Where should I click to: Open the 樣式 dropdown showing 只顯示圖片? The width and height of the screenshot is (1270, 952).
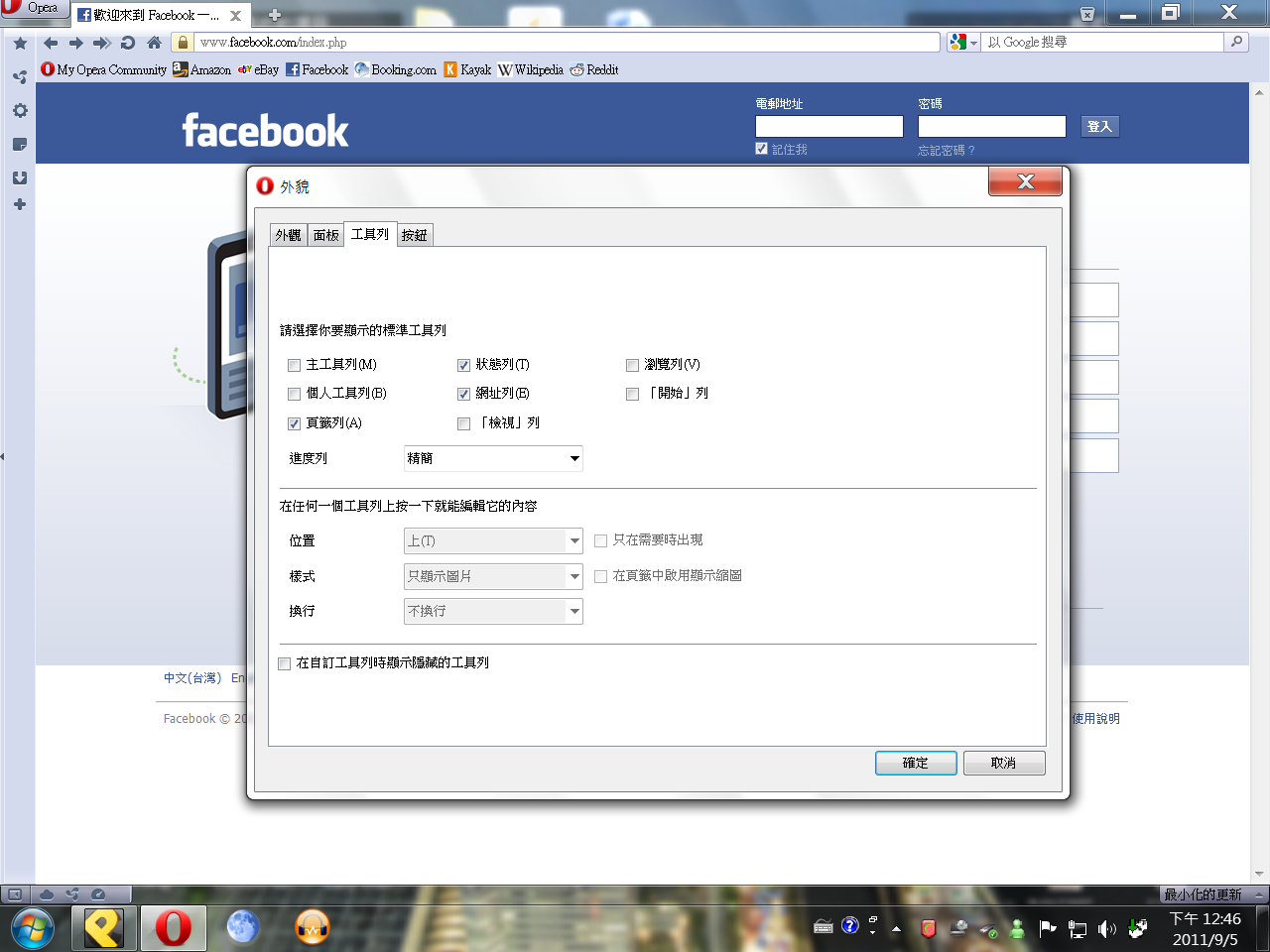493,576
